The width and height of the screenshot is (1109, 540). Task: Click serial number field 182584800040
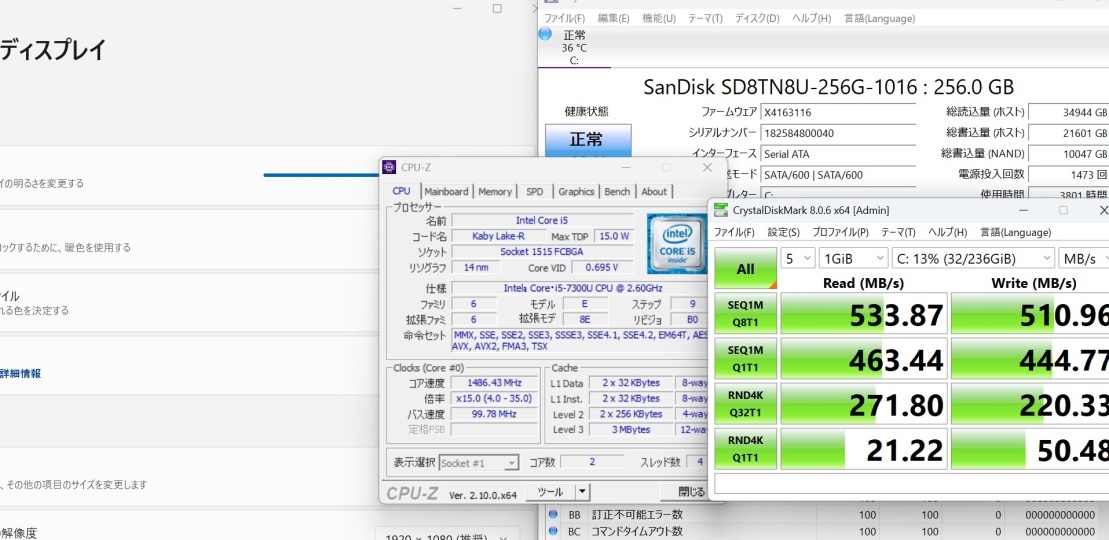point(837,133)
